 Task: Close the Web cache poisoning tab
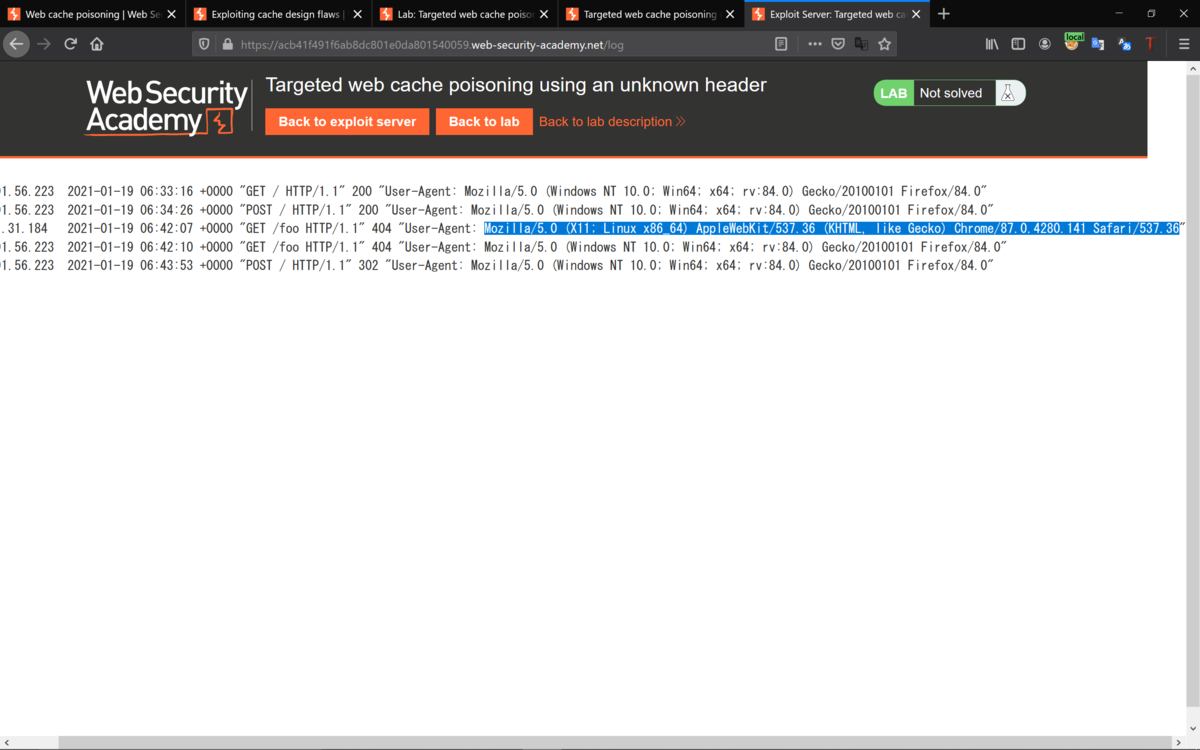click(172, 14)
